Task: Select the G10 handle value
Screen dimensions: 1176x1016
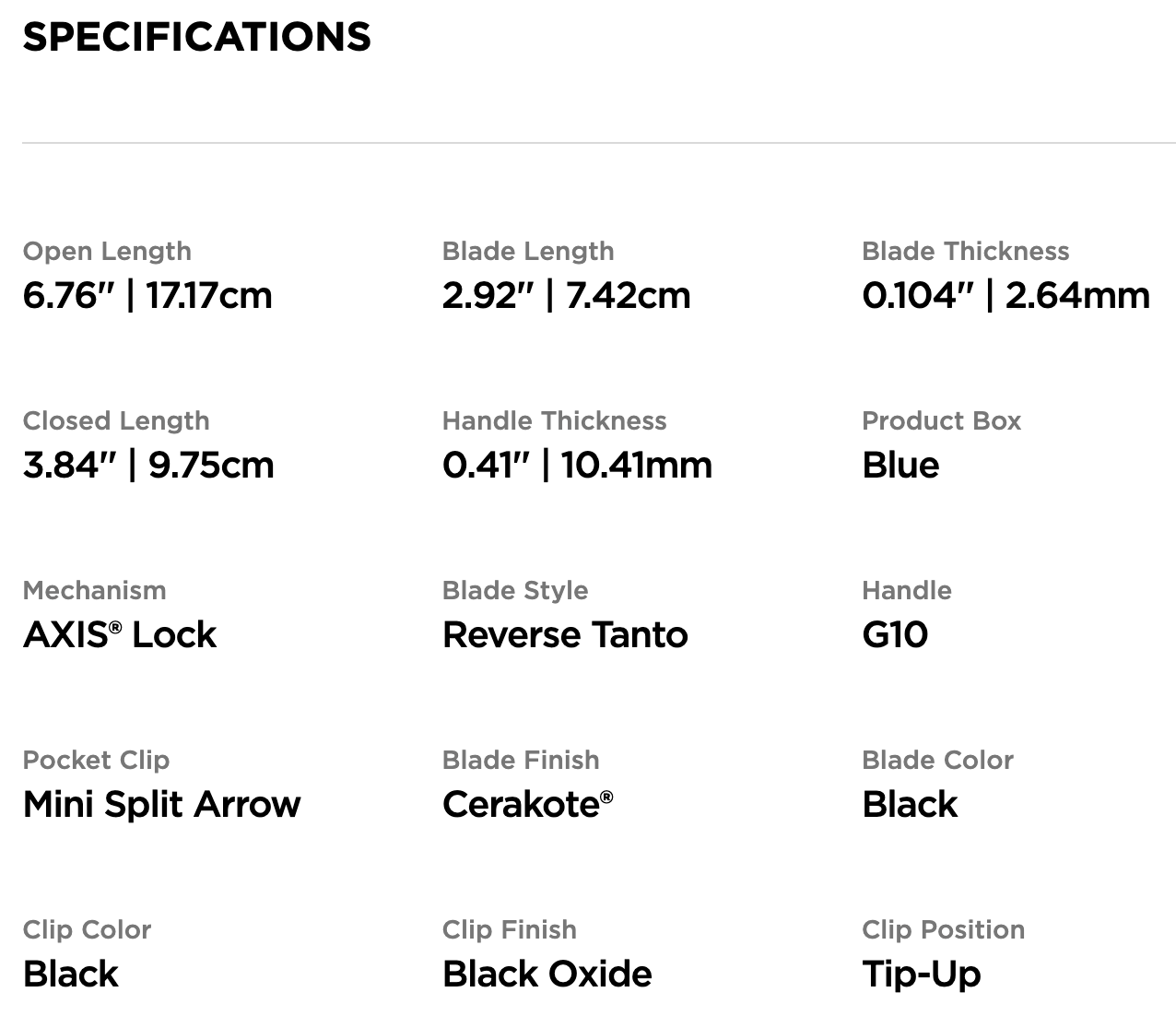Action: 895,635
